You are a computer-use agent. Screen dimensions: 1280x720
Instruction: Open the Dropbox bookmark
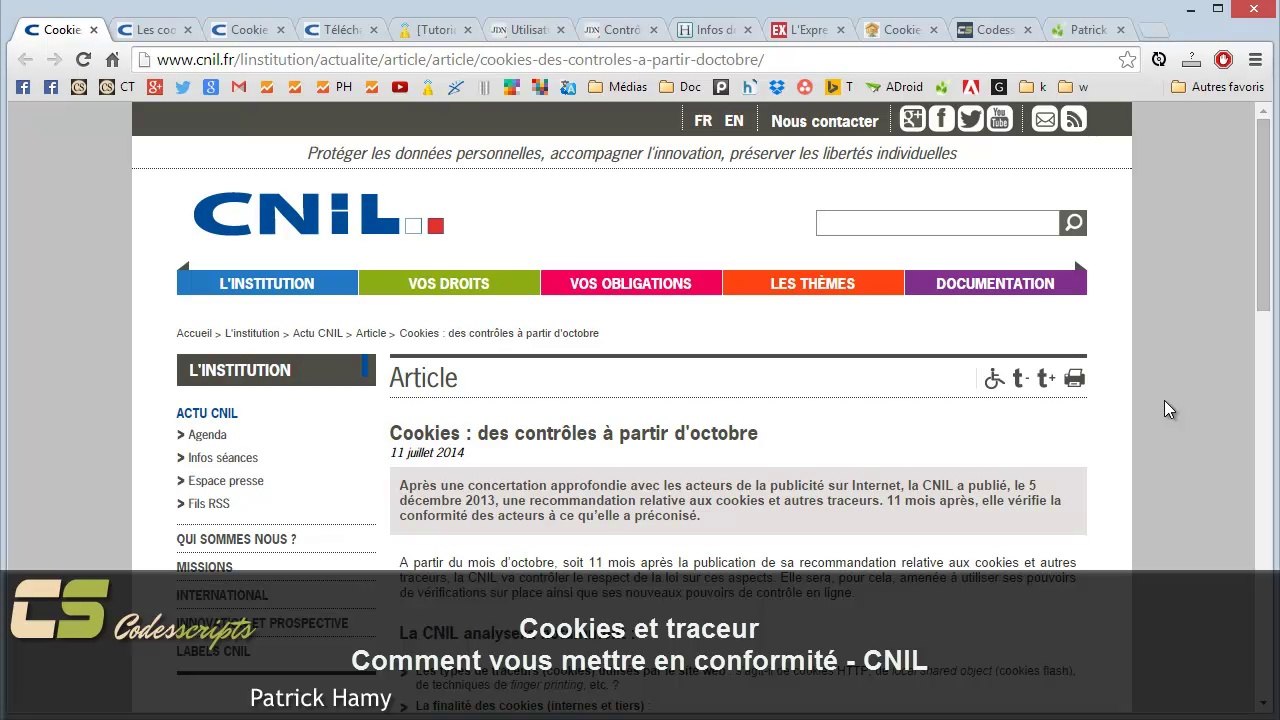tap(777, 87)
